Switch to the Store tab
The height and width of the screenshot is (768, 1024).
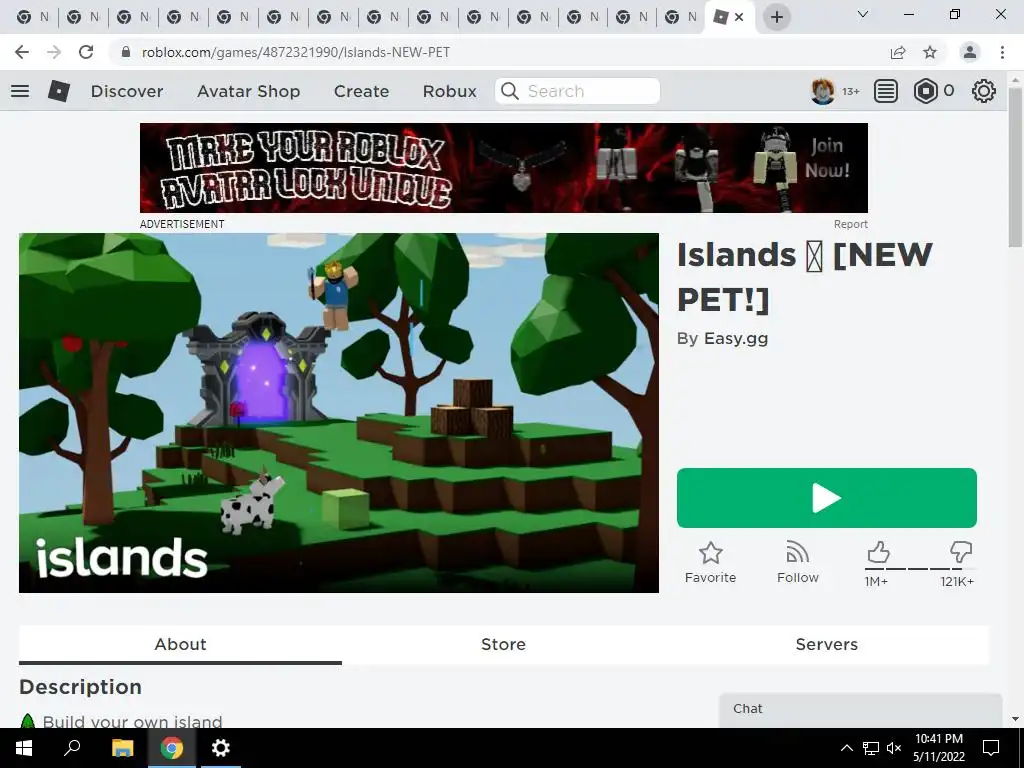tap(503, 645)
